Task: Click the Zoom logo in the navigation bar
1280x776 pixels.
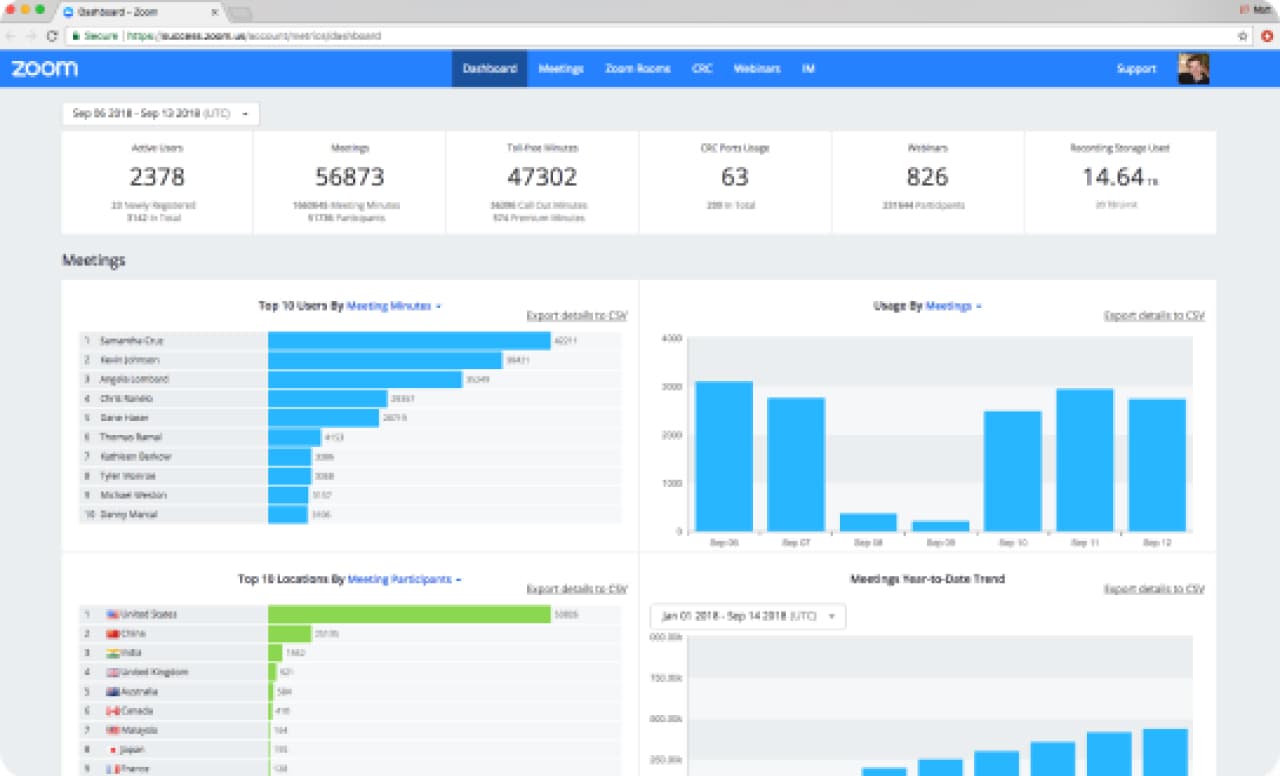Action: click(45, 68)
